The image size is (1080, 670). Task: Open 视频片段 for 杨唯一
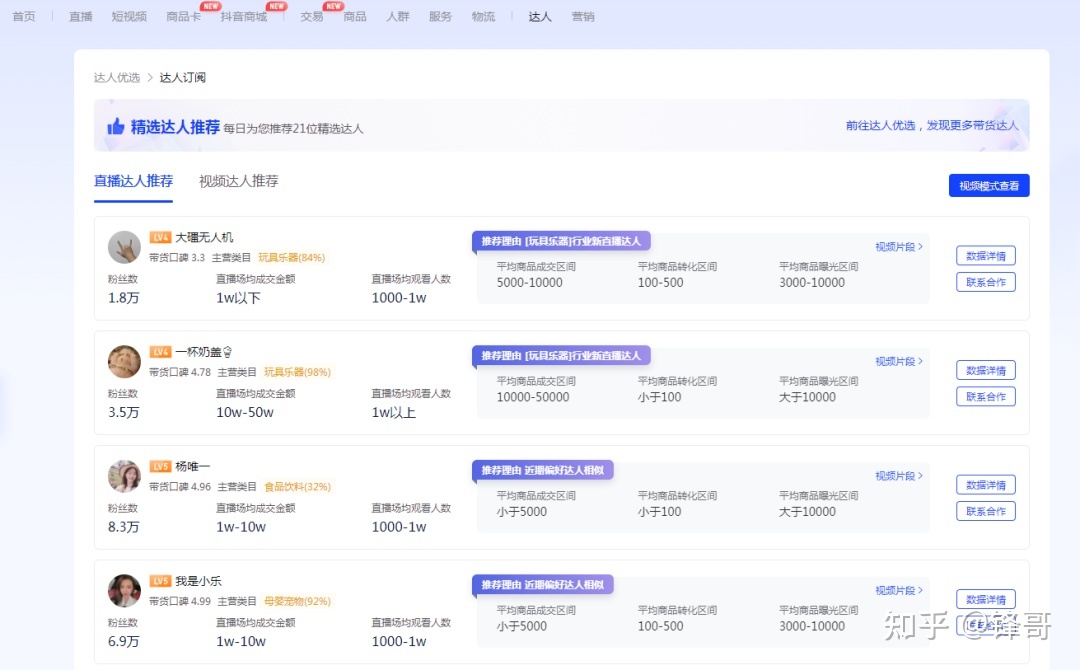point(898,476)
